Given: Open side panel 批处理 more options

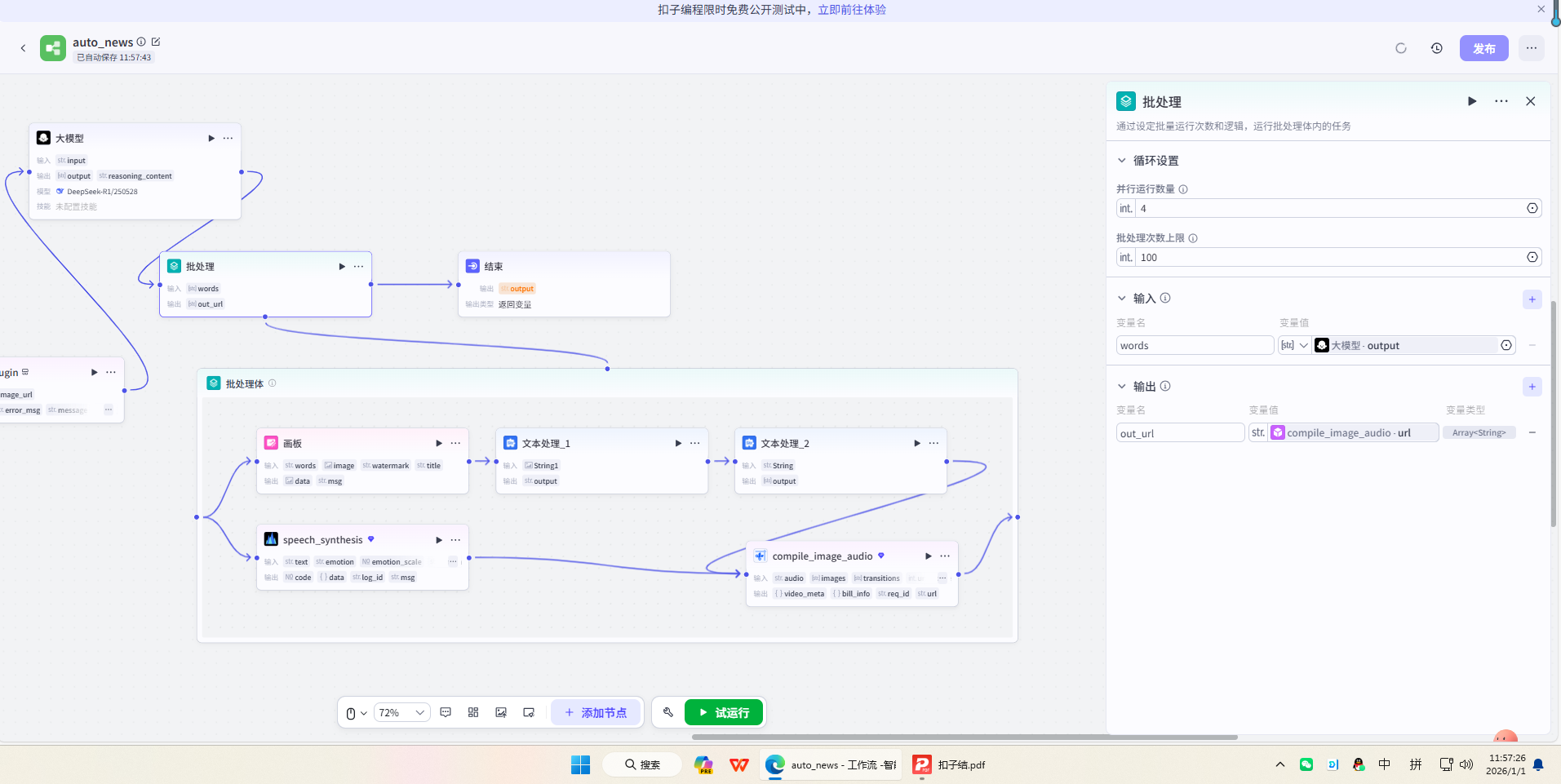Looking at the screenshot, I should click(x=1501, y=101).
